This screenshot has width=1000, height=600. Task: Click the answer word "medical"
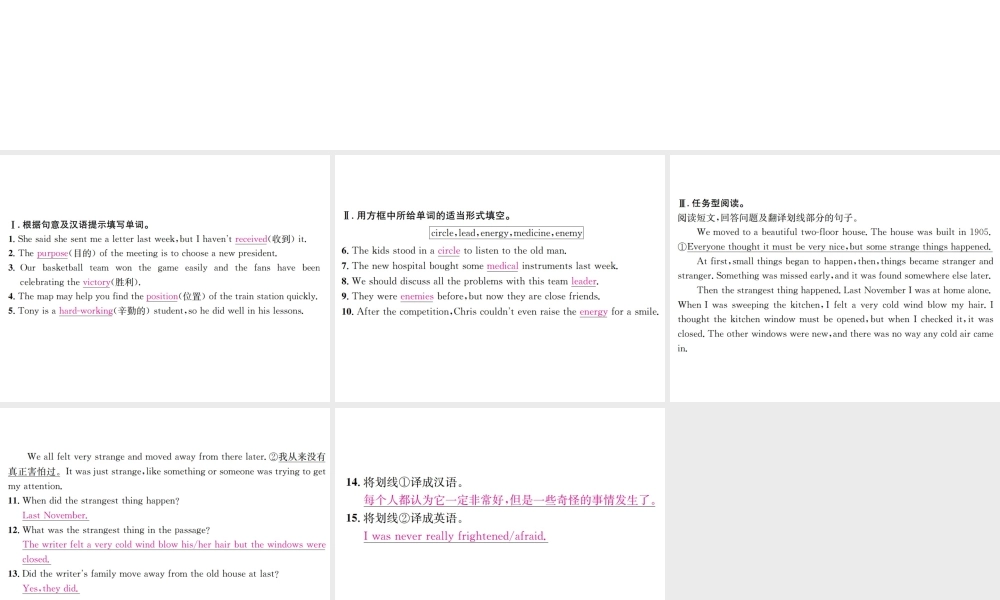[x=503, y=266]
